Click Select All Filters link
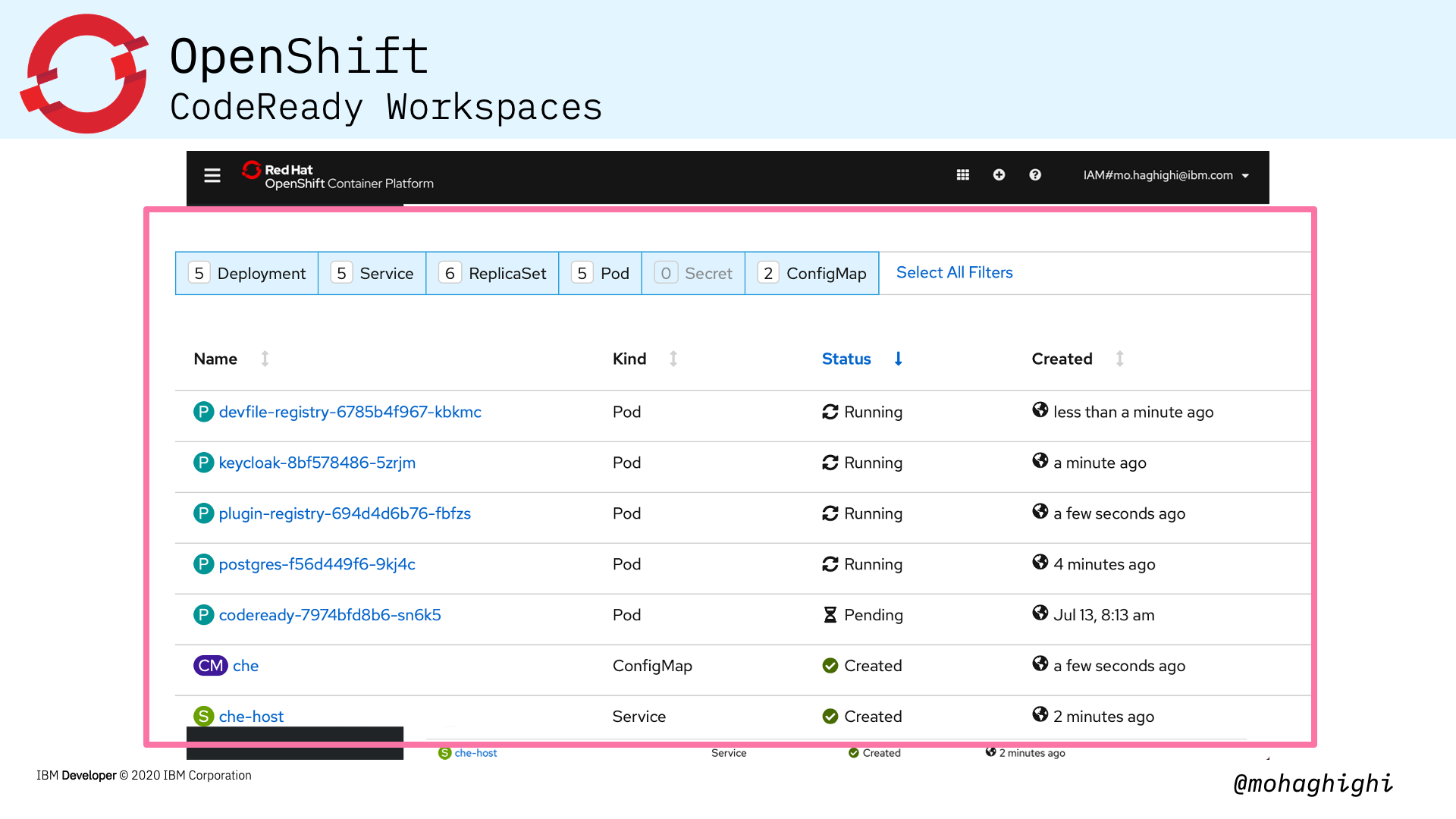The height and width of the screenshot is (819, 1456). pyautogui.click(x=954, y=272)
